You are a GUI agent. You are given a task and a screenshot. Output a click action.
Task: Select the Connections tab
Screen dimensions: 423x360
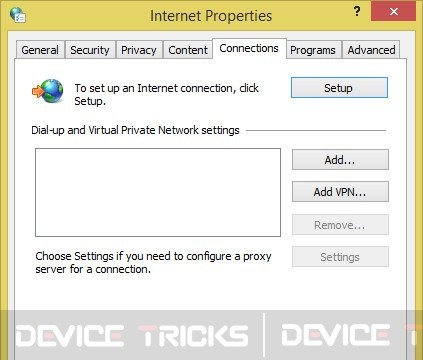(249, 49)
